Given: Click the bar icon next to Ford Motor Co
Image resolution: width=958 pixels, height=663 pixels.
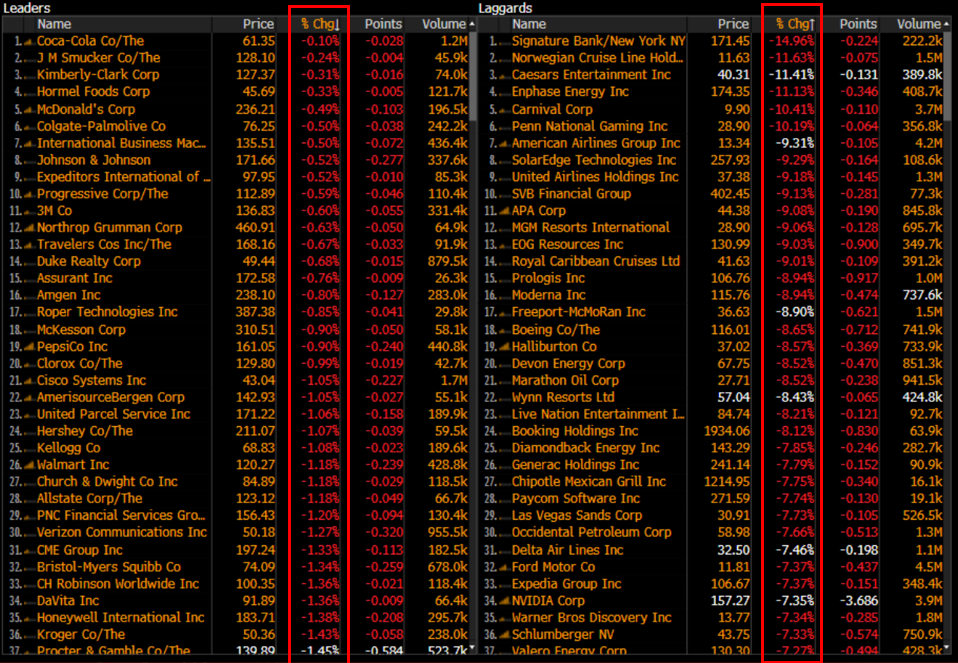Looking at the screenshot, I should [505, 568].
